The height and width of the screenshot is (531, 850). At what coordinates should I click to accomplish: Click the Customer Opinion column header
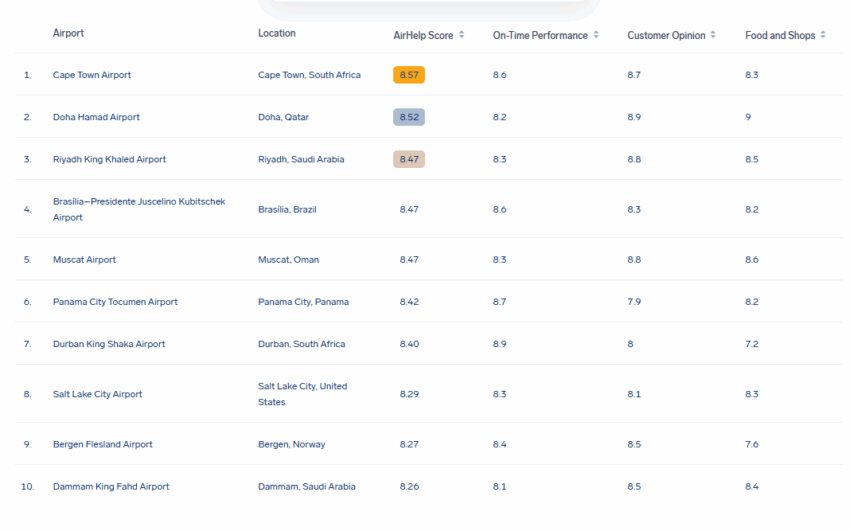pos(666,35)
